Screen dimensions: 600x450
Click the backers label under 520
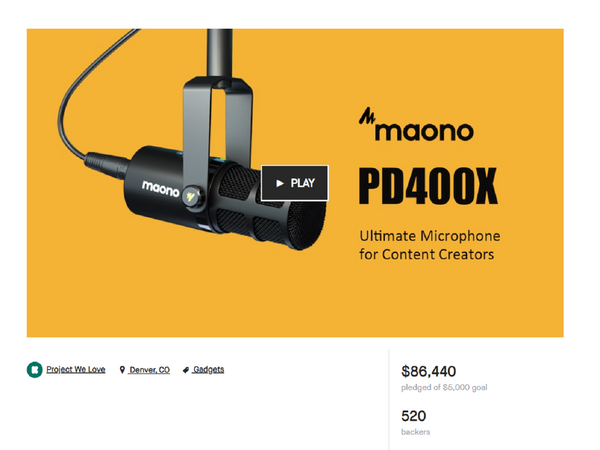[x=416, y=432]
